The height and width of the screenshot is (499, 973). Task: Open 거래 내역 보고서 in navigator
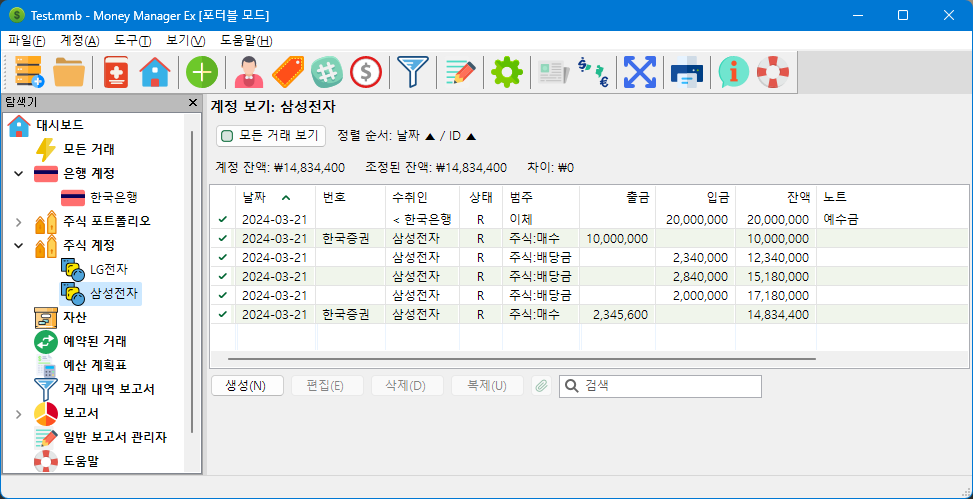pyautogui.click(x=109, y=389)
